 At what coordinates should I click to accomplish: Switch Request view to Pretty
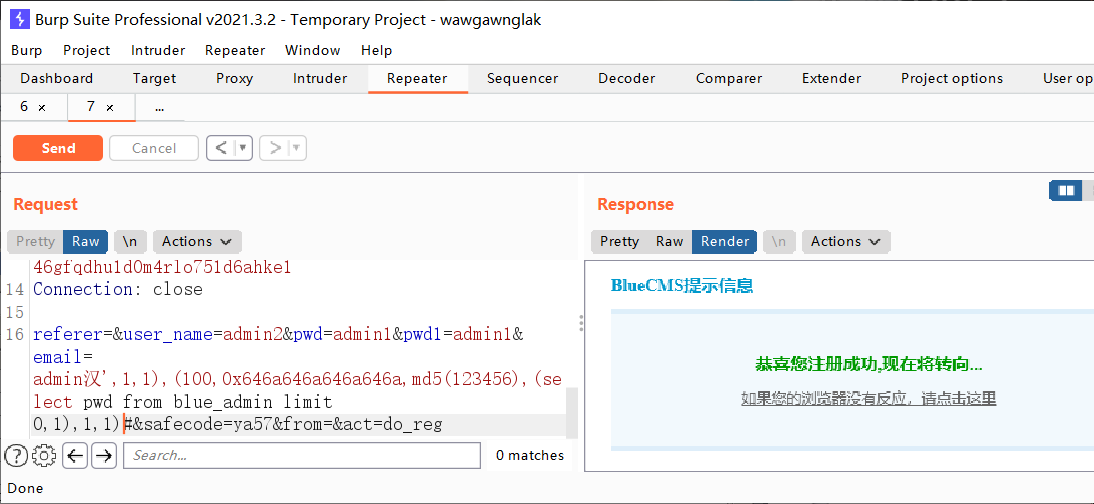click(36, 242)
